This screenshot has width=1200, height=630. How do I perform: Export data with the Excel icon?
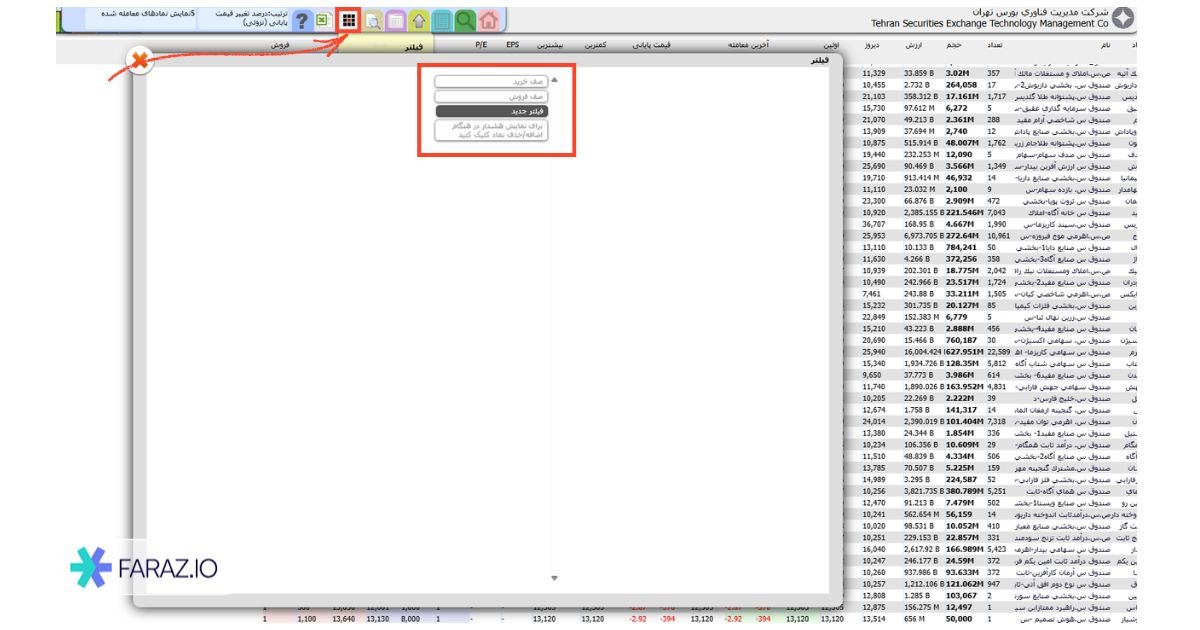322,19
